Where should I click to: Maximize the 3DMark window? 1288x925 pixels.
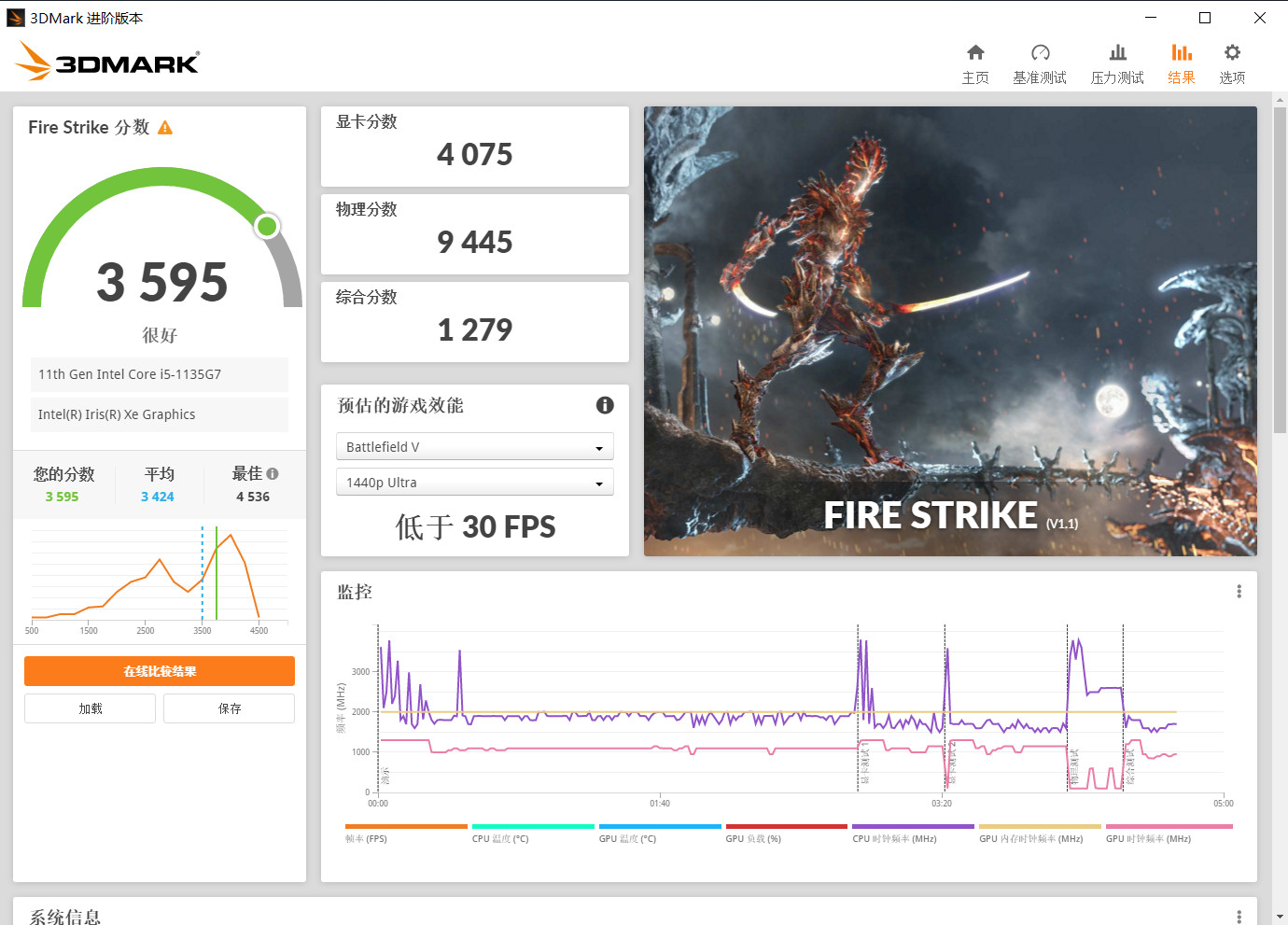tap(1205, 18)
